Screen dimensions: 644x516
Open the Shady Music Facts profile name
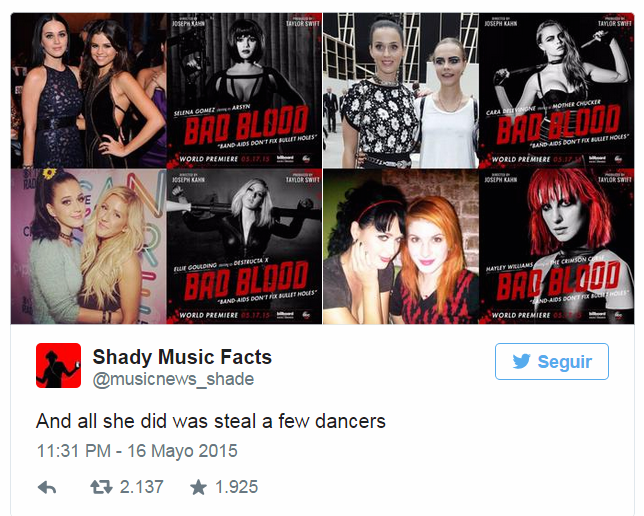[182, 357]
